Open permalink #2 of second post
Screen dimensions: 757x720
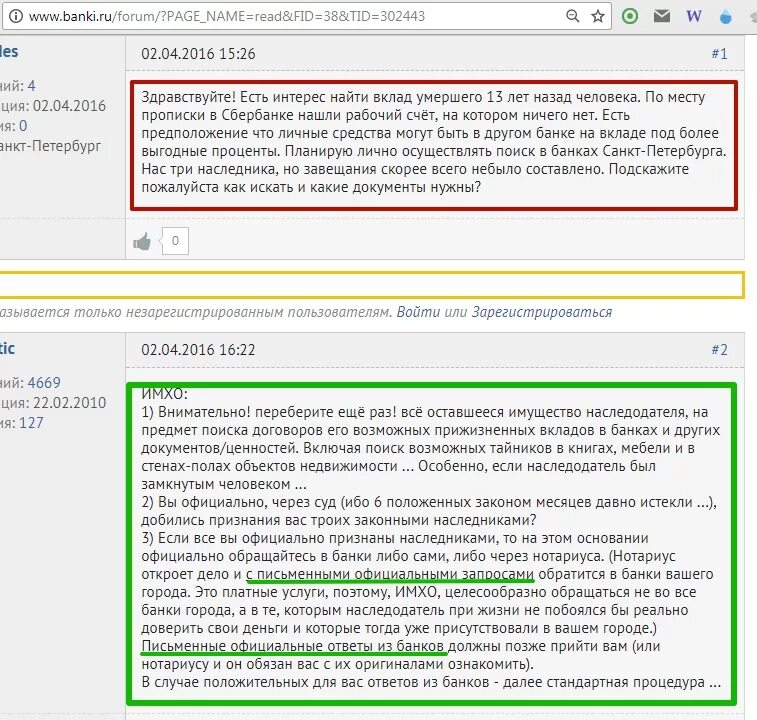click(719, 350)
